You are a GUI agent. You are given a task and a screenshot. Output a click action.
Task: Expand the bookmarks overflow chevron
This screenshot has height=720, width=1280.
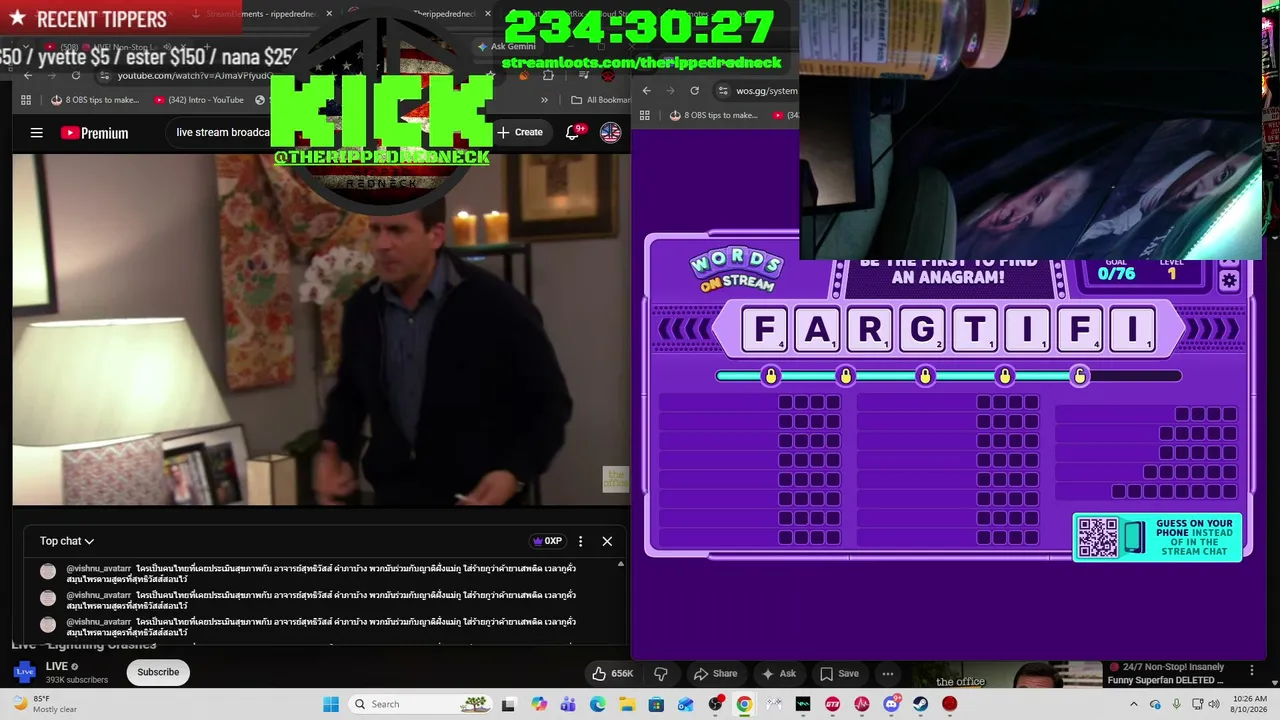[544, 100]
